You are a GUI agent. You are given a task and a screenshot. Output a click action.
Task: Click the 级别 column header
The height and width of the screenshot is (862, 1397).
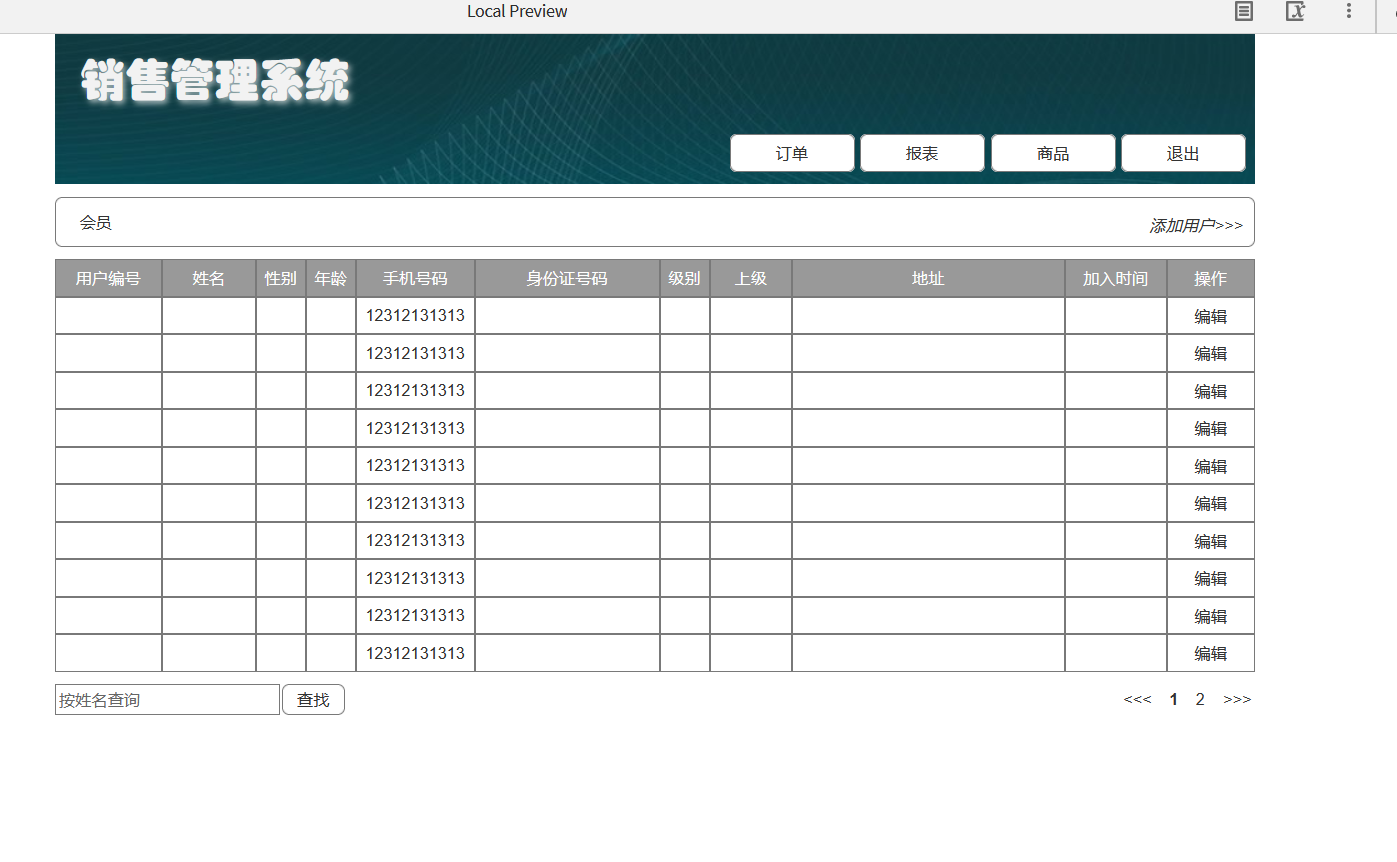[685, 278]
